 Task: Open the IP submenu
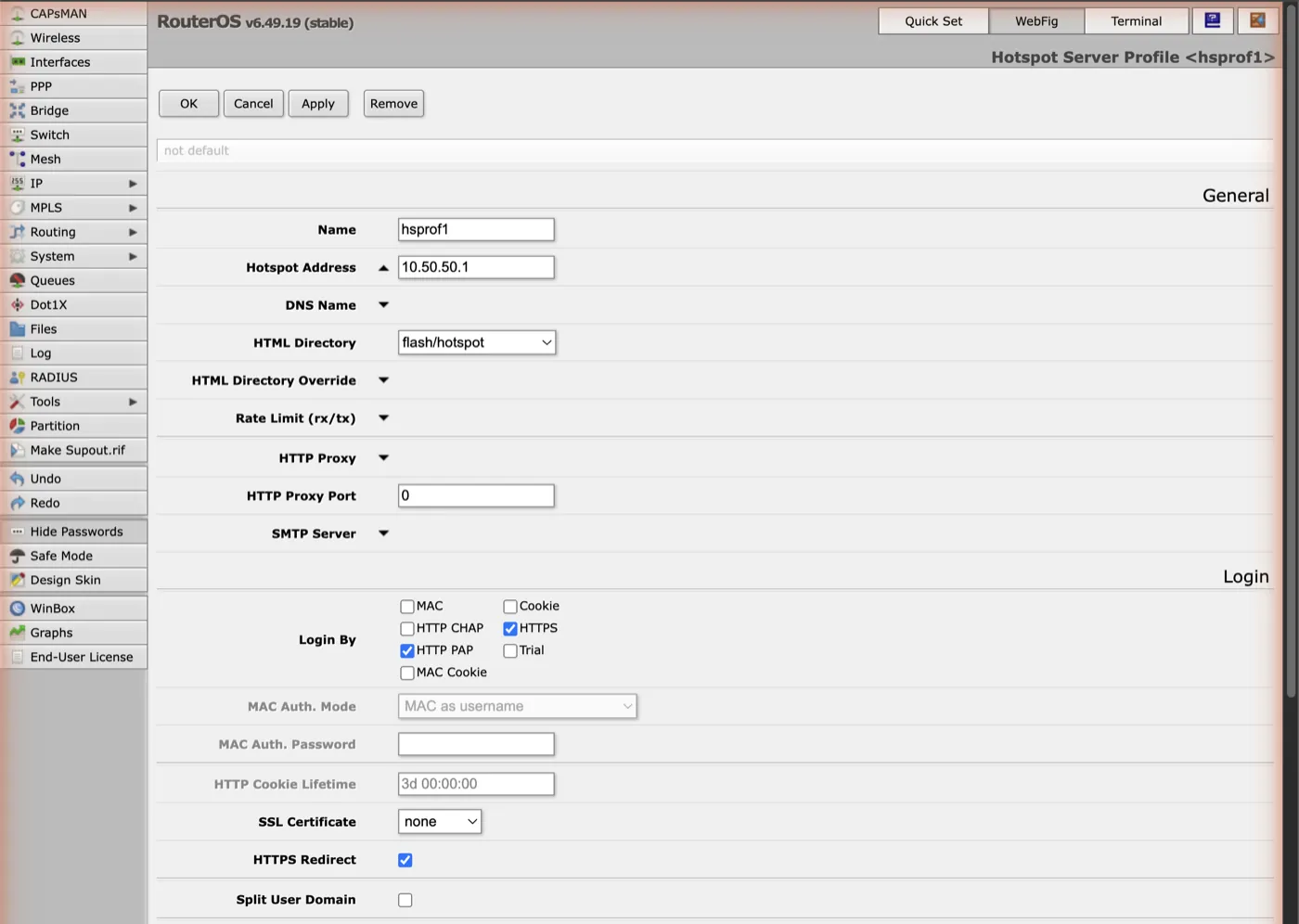(74, 184)
